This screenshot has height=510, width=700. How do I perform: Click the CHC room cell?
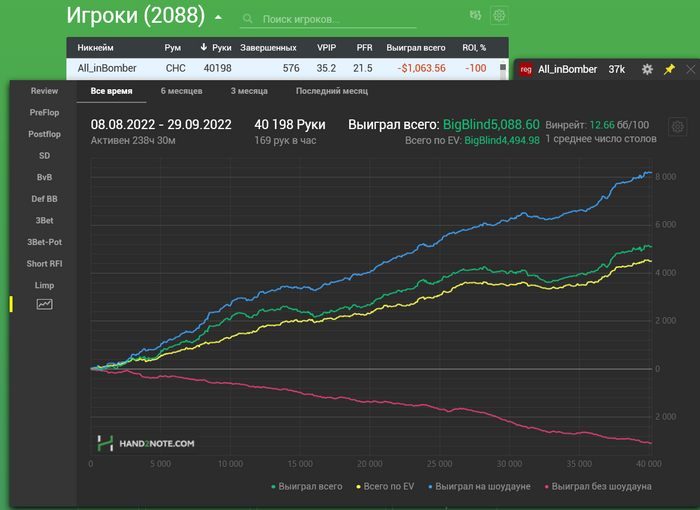coord(175,68)
